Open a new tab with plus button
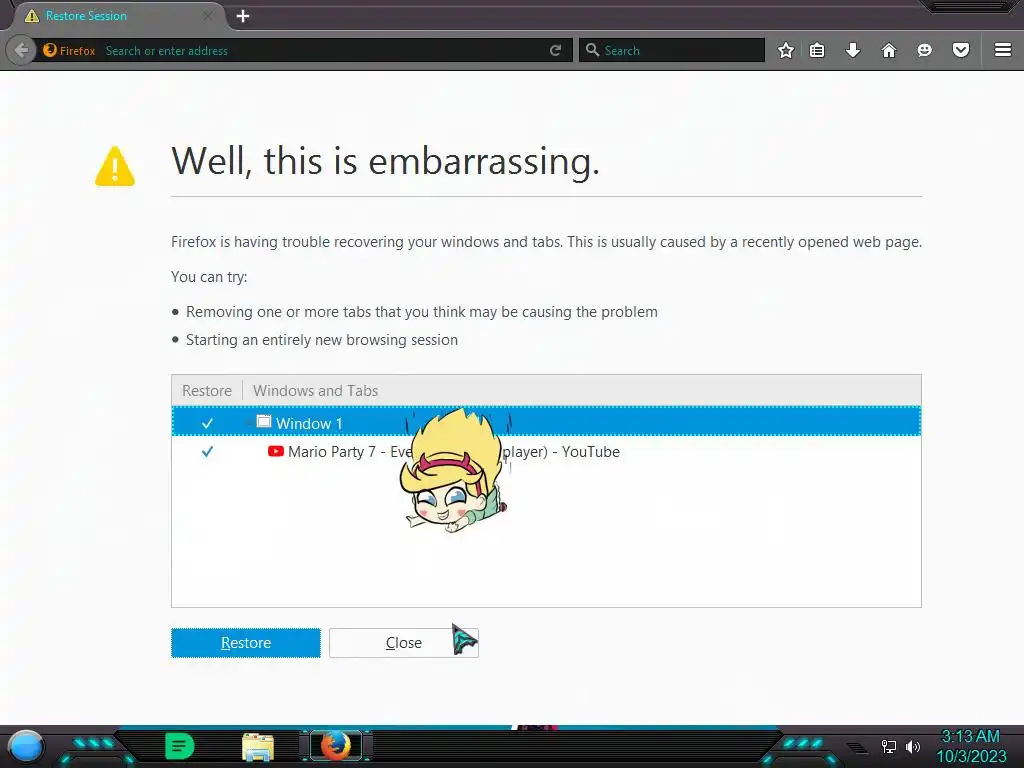 pyautogui.click(x=243, y=16)
